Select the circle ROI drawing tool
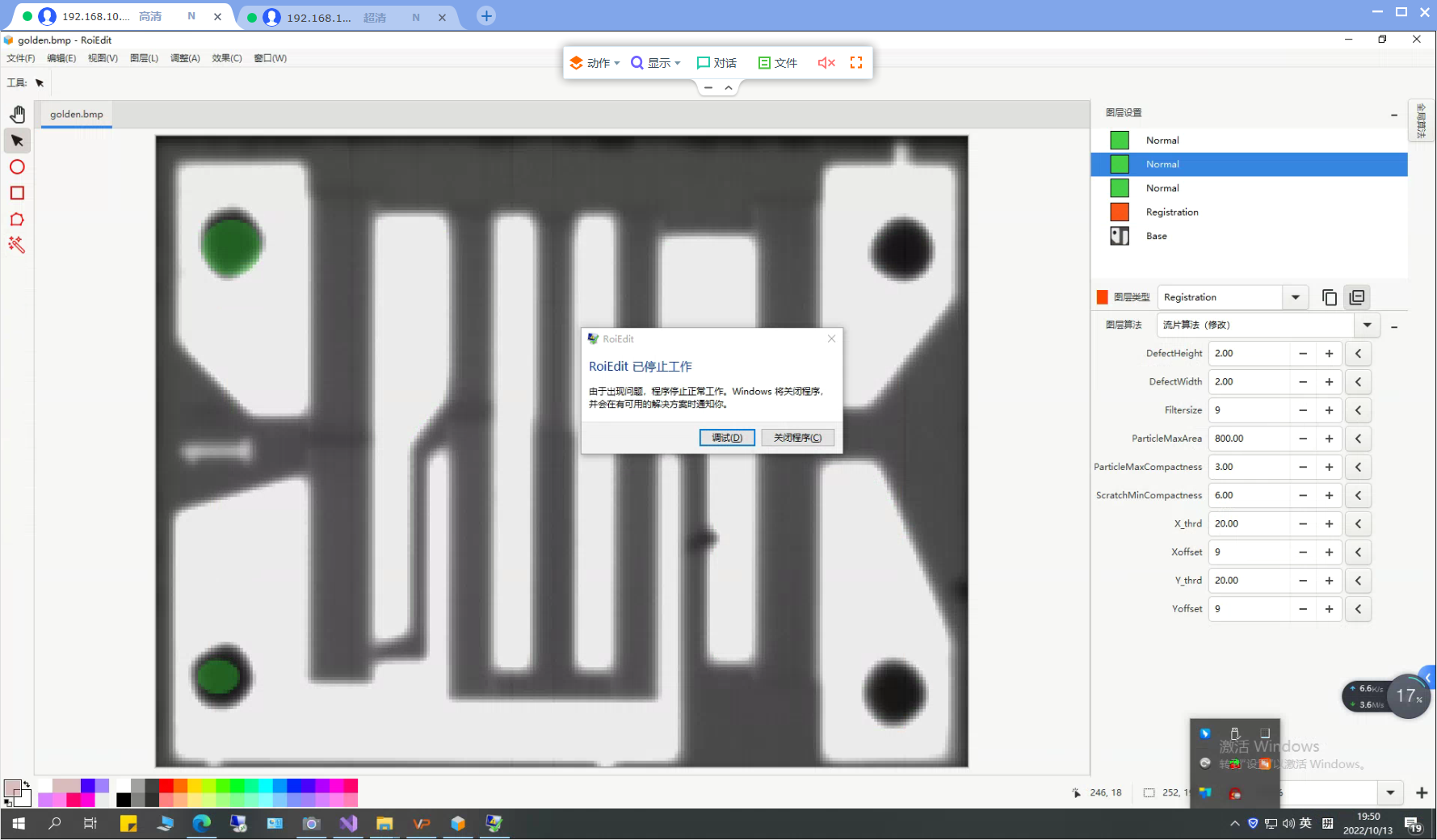This screenshot has width=1437, height=840. (x=17, y=167)
